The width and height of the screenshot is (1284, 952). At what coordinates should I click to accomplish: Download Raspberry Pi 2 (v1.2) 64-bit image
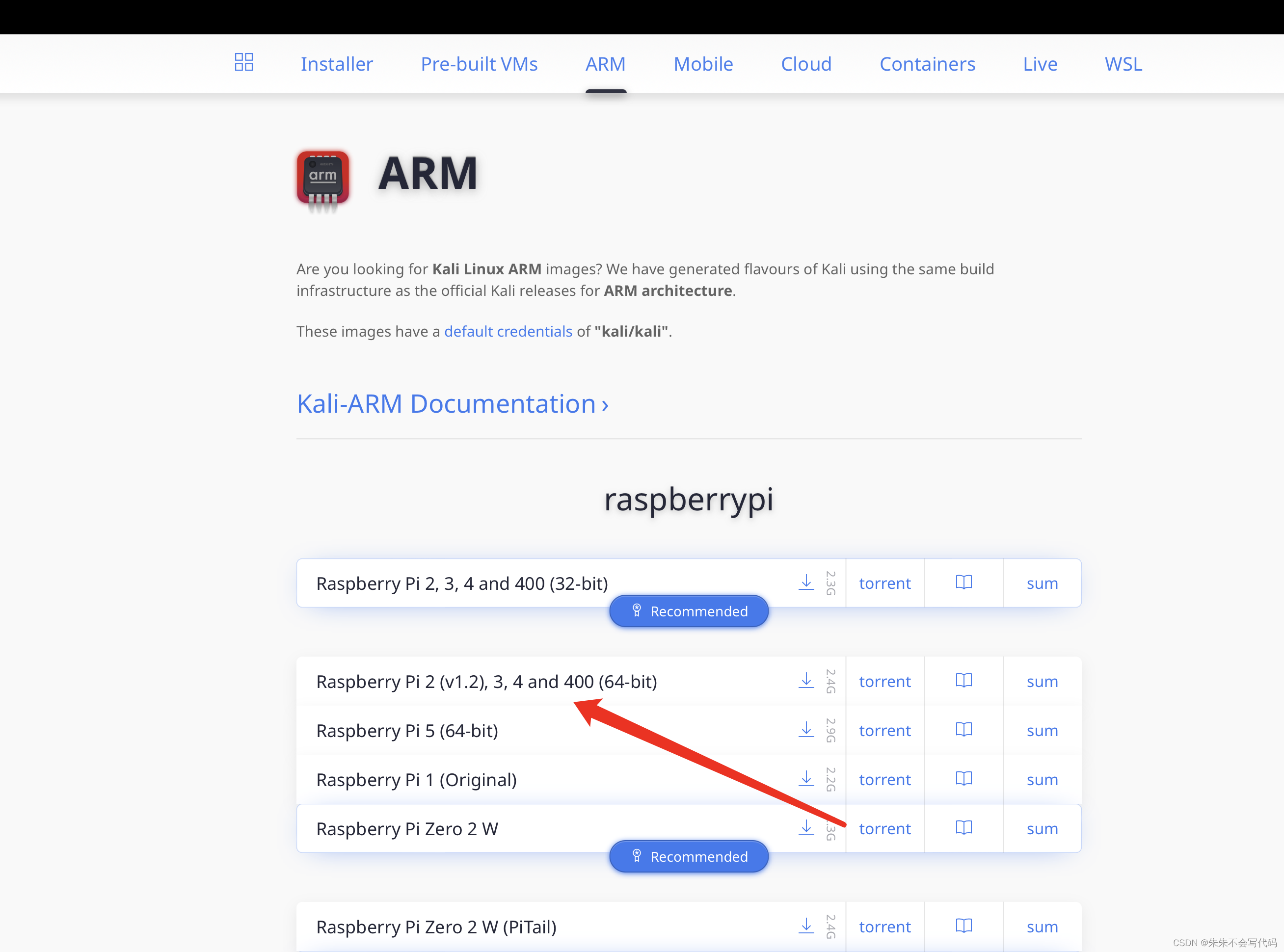806,680
